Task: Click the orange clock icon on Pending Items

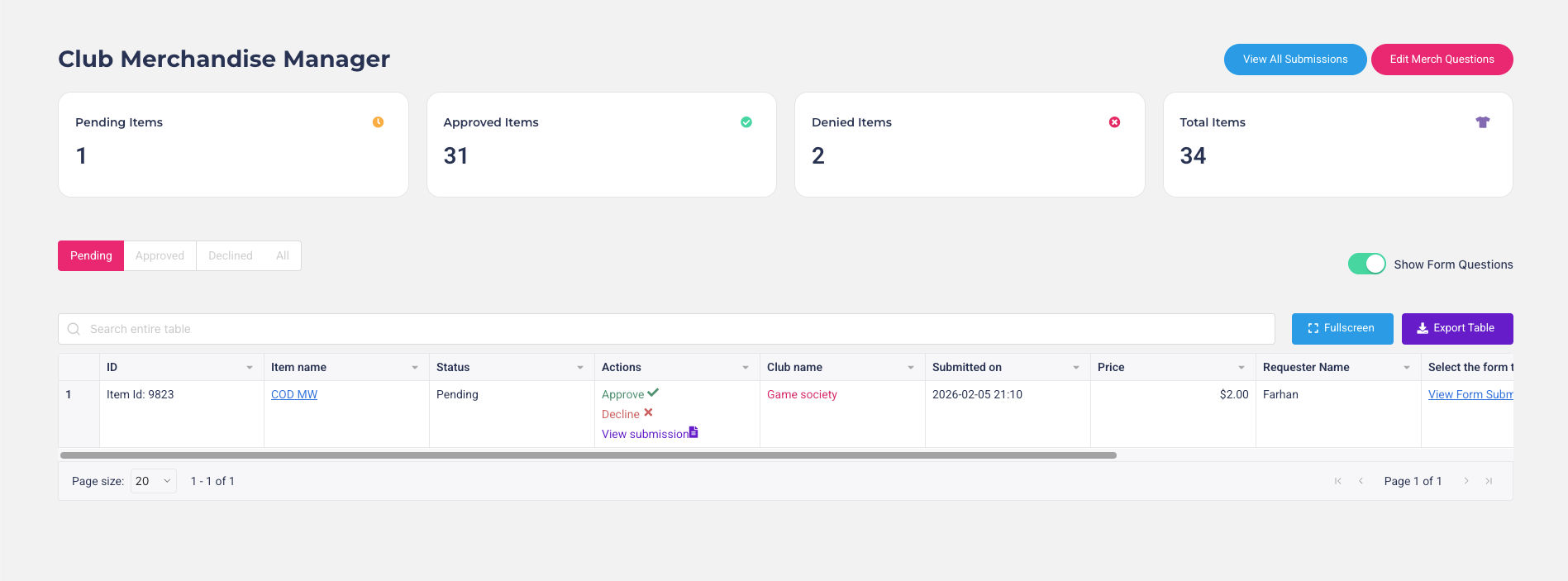Action: (378, 122)
